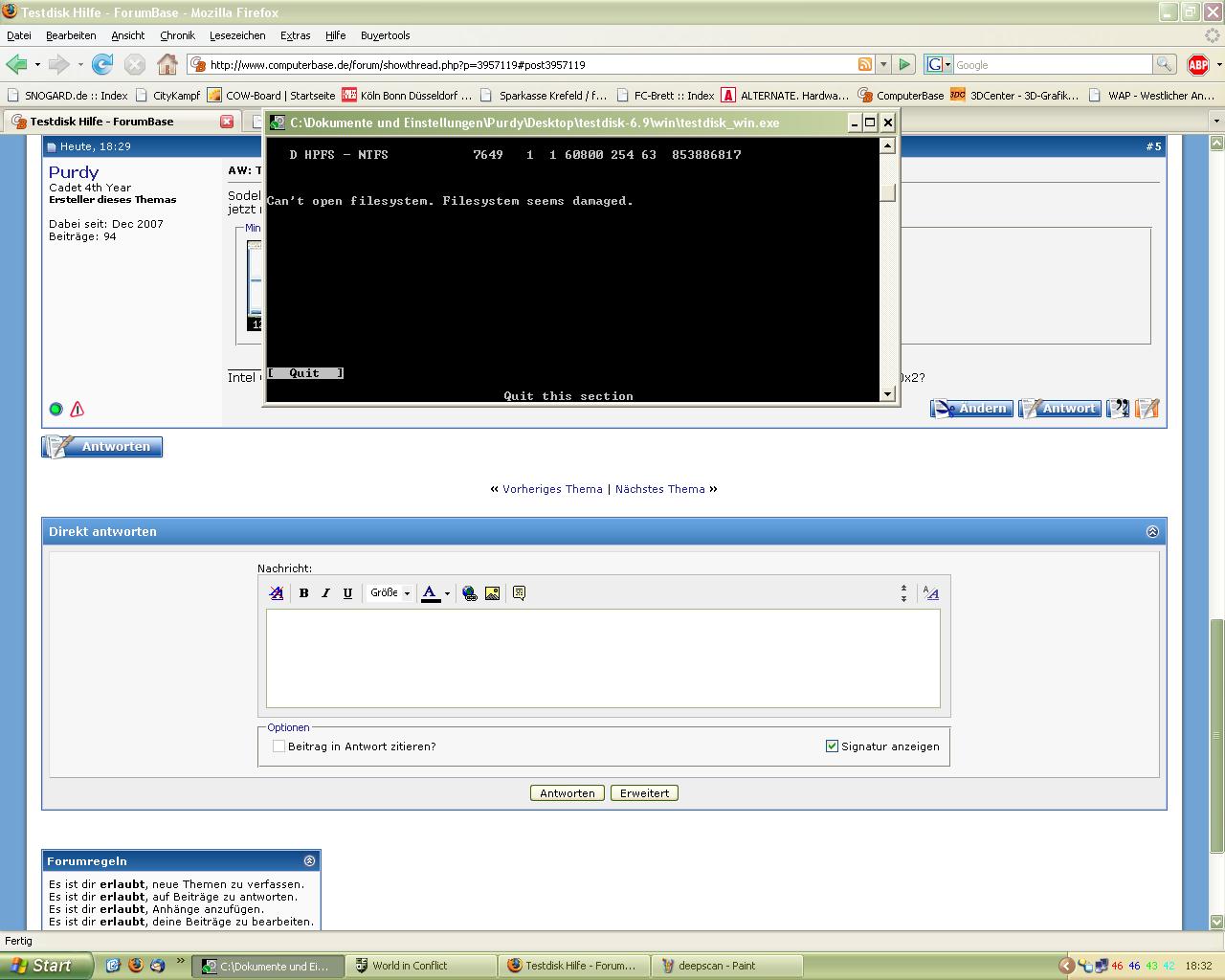Open the address bar history dropdown
1225x980 pixels.
[883, 64]
